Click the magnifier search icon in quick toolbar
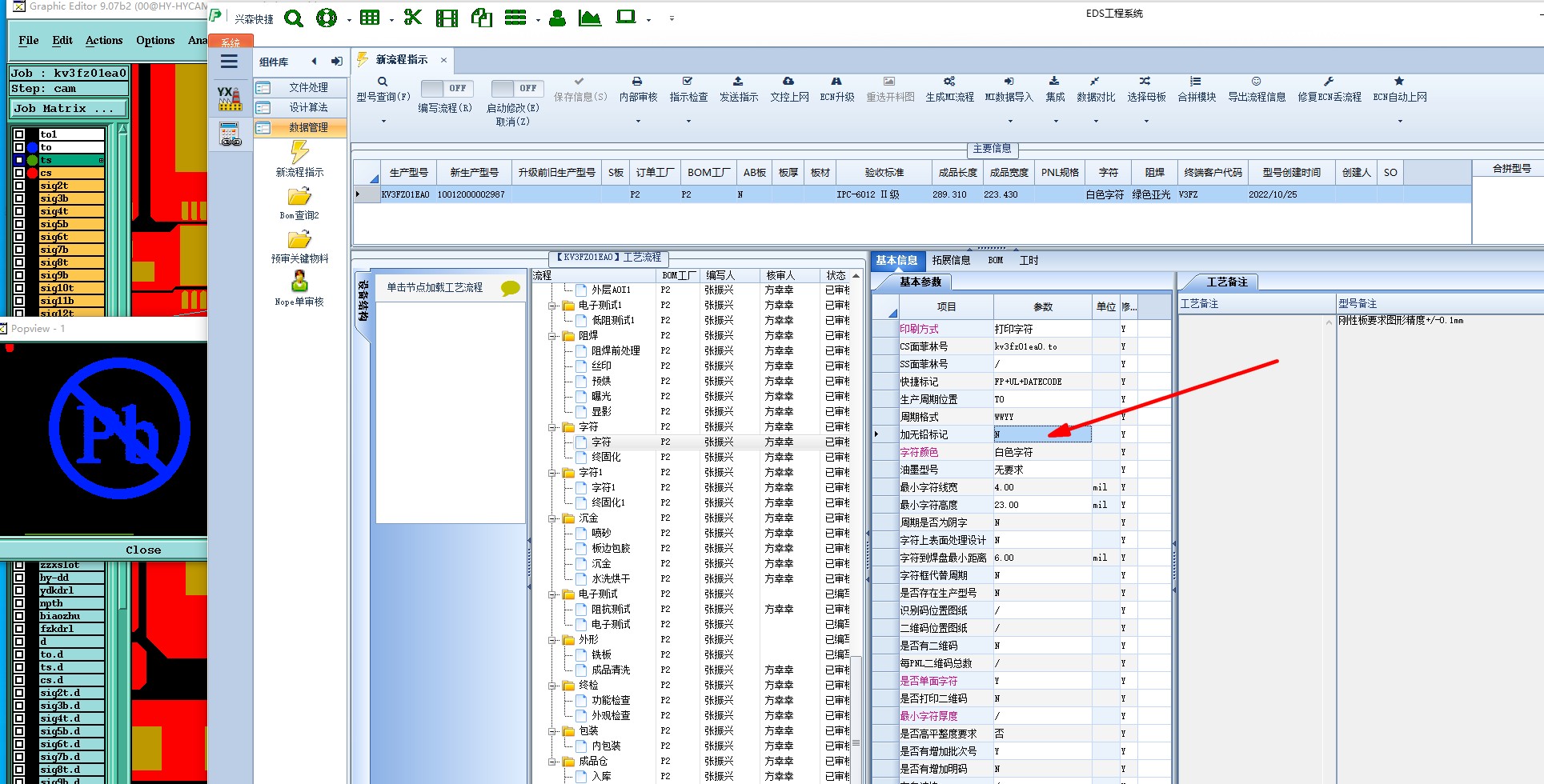 (294, 18)
